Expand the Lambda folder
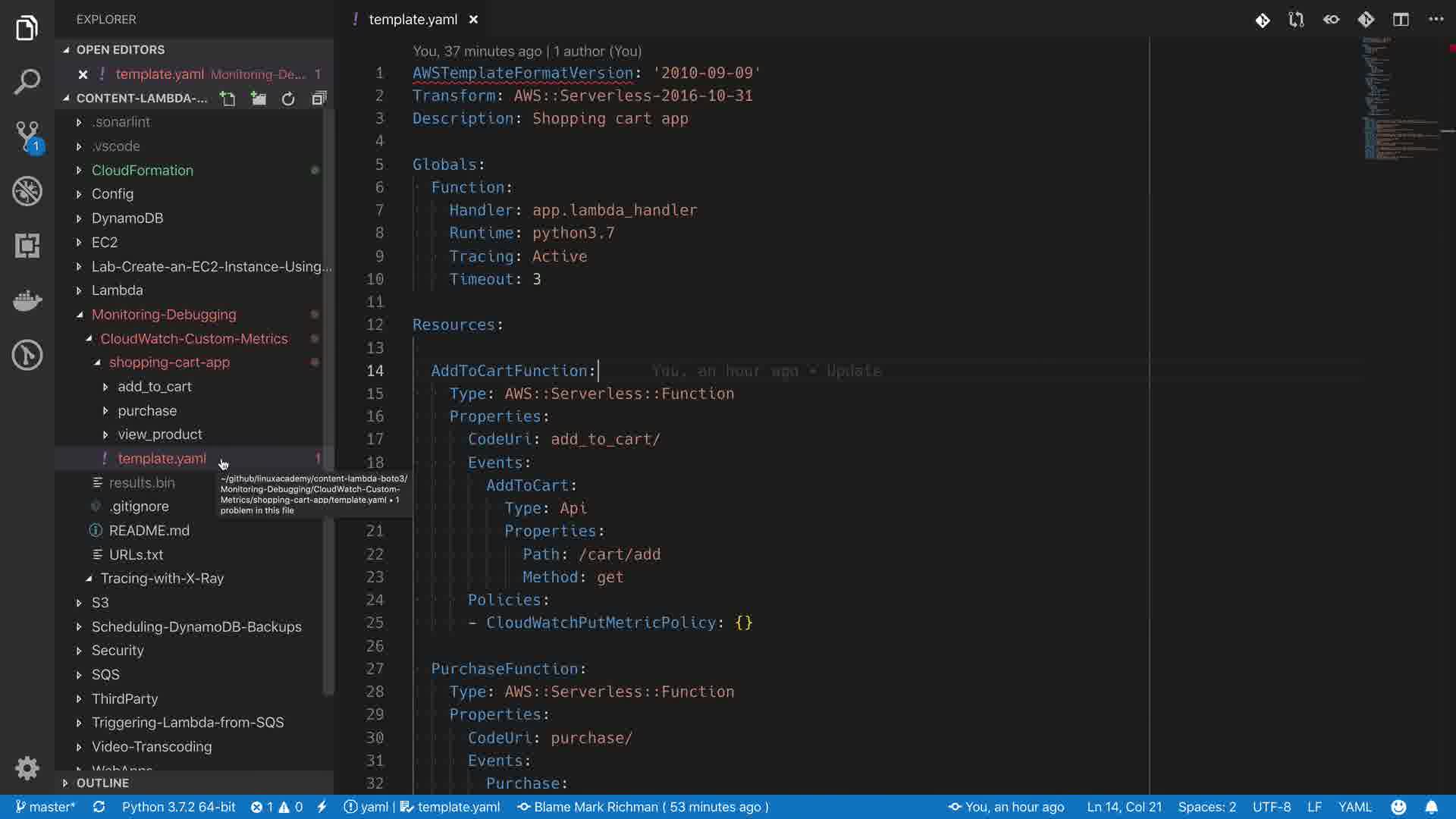Screen dimensions: 1456x819 (x=117, y=290)
